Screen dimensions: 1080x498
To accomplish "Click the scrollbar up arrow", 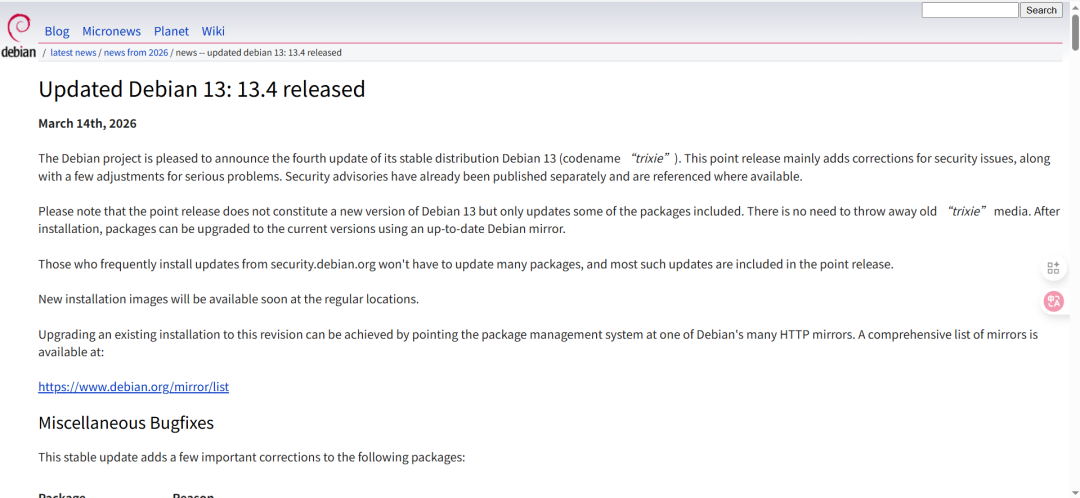I will click(x=1075, y=6).
